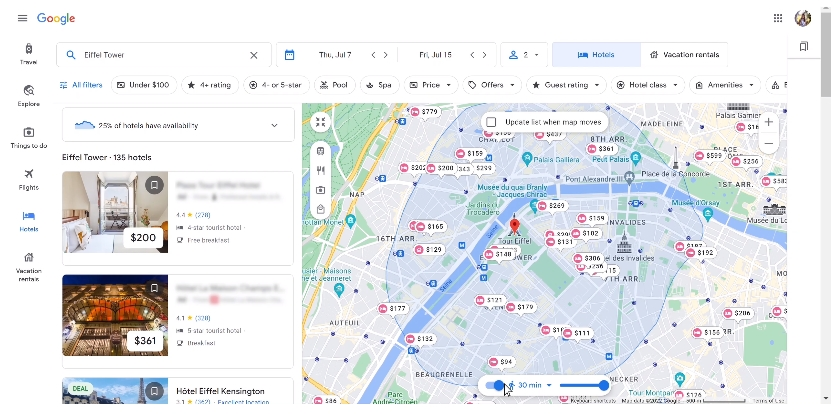The height and width of the screenshot is (414, 835).
Task: Select the $177 hotel marker on the map
Action: tap(392, 309)
